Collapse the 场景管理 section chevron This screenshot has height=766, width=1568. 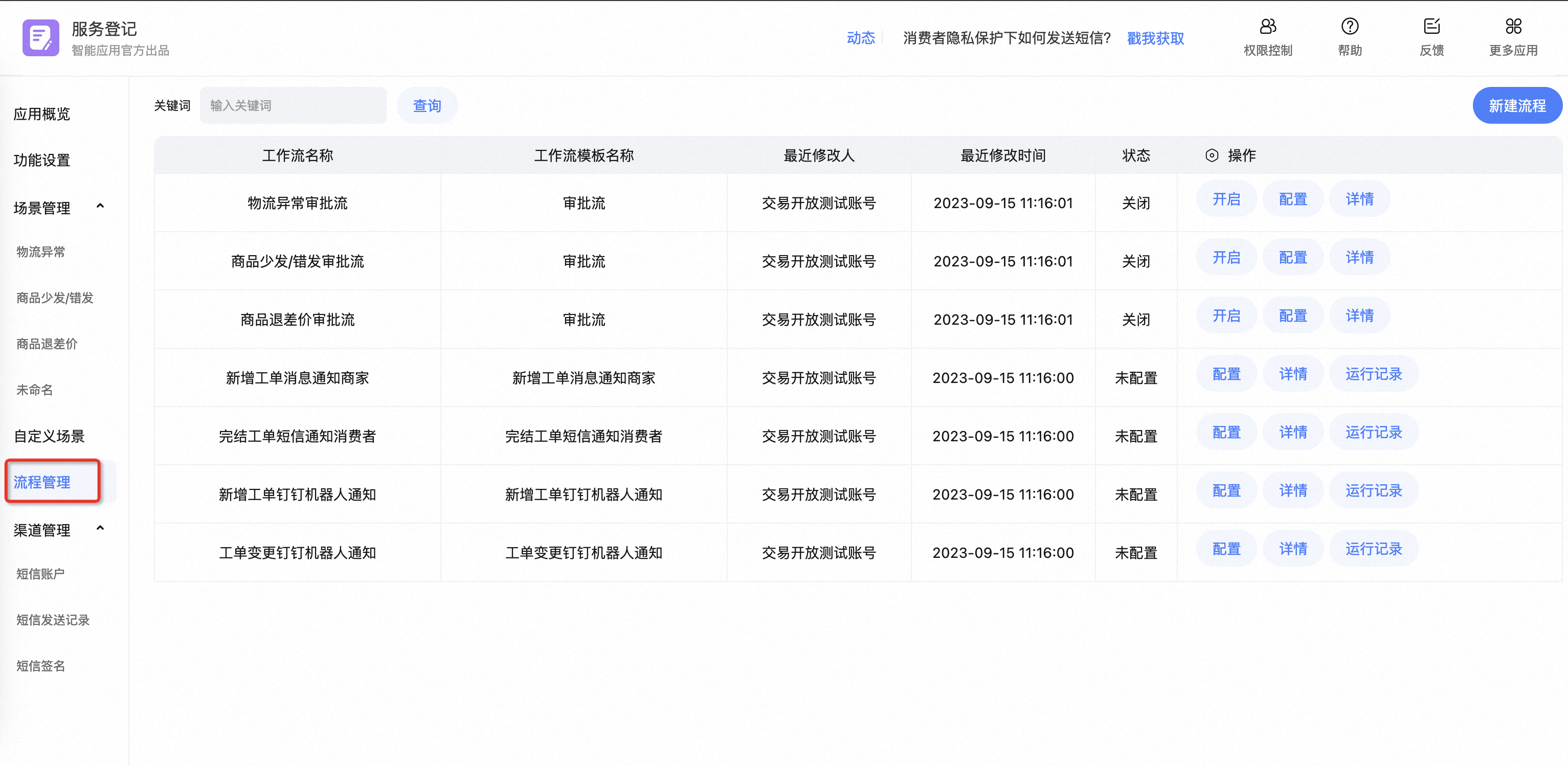[x=100, y=206]
